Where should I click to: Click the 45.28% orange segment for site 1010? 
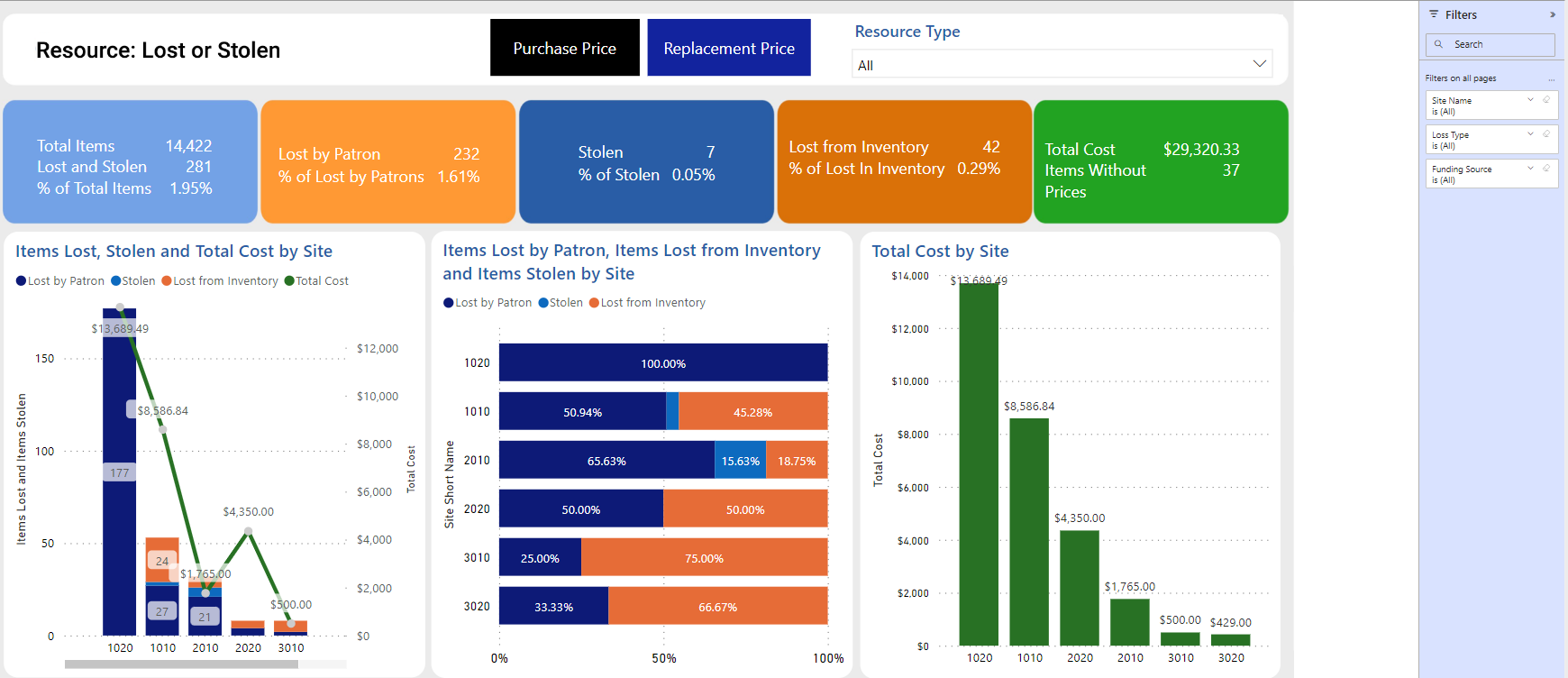[752, 411]
